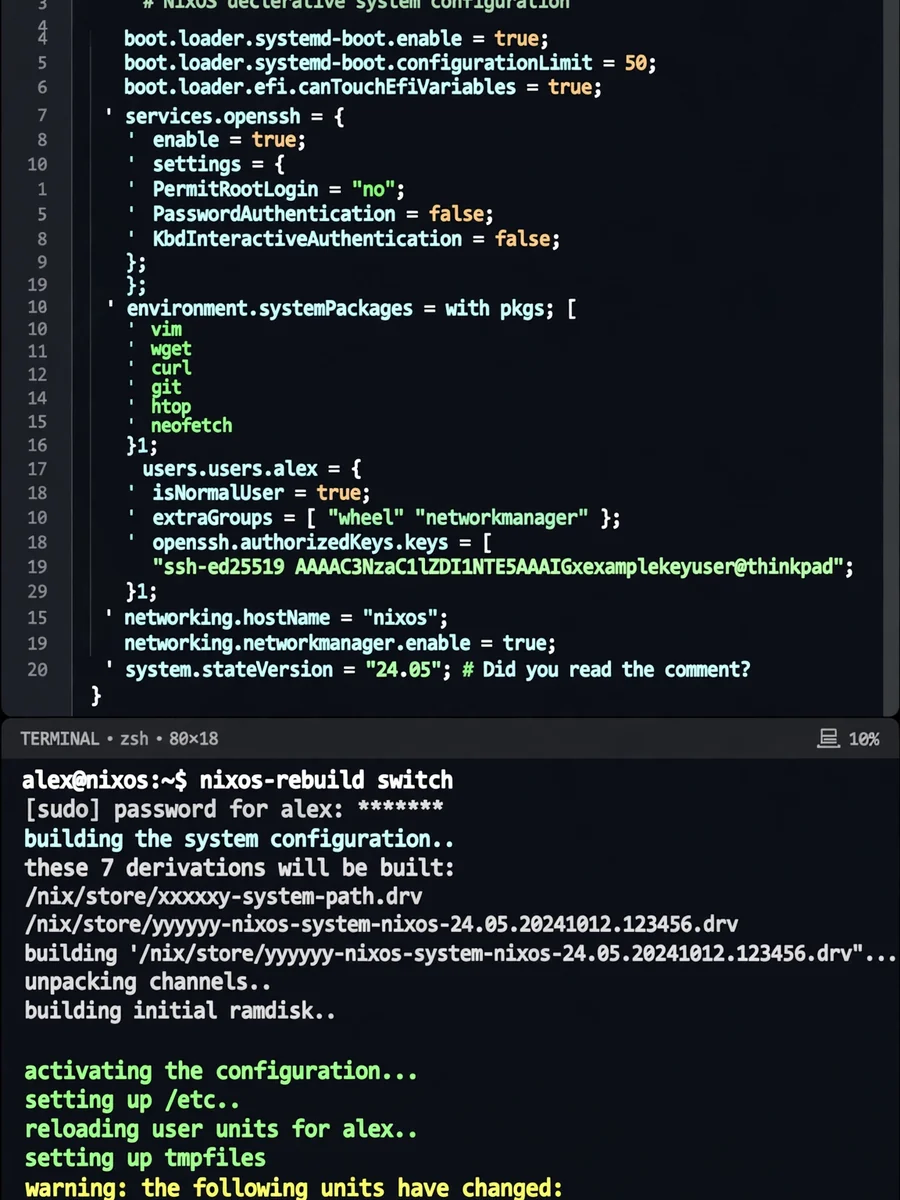This screenshot has width=900, height=1200.
Task: Click the vim package entry
Action: (x=166, y=329)
